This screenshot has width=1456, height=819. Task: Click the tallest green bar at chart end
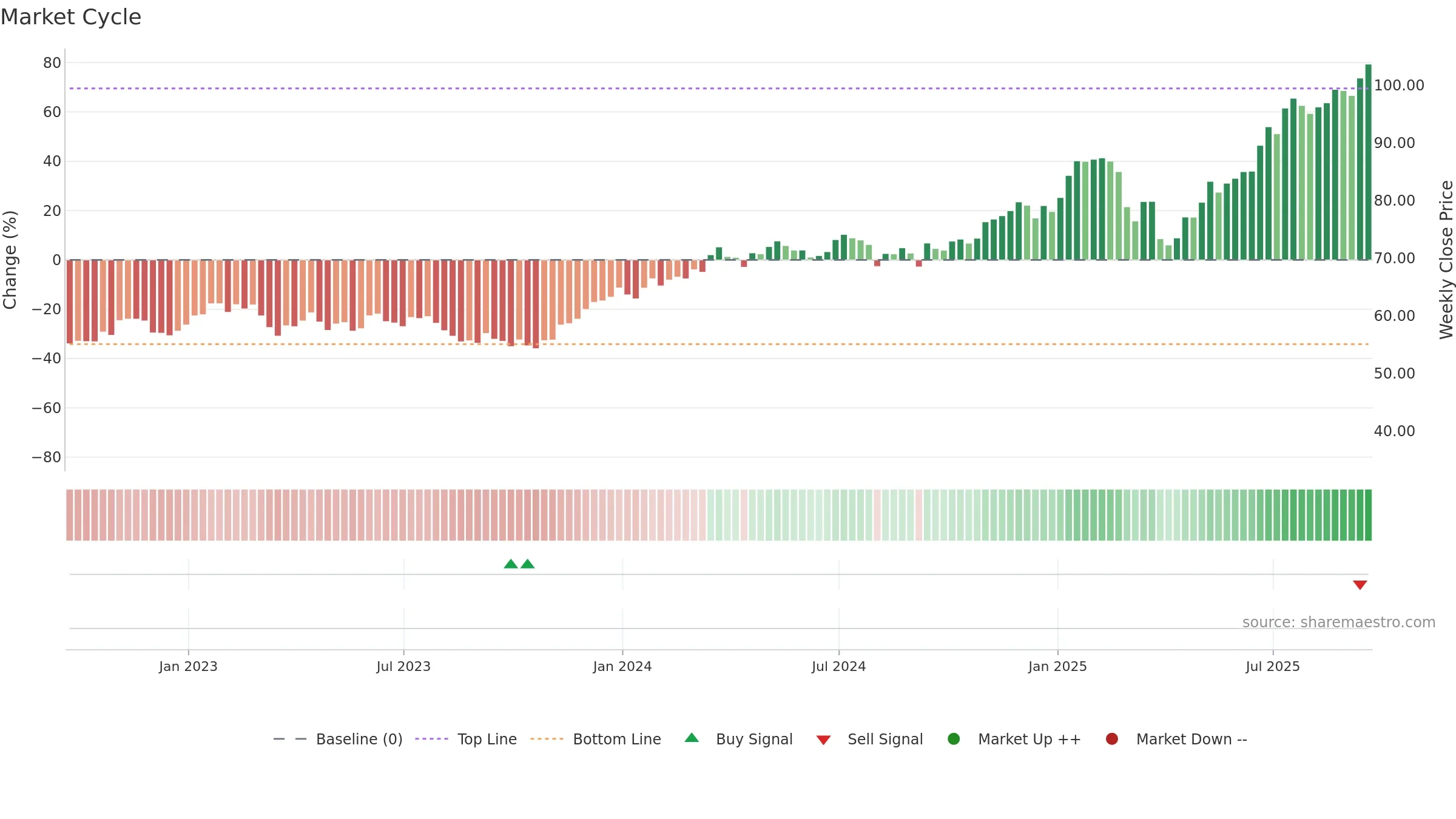pos(1368,162)
